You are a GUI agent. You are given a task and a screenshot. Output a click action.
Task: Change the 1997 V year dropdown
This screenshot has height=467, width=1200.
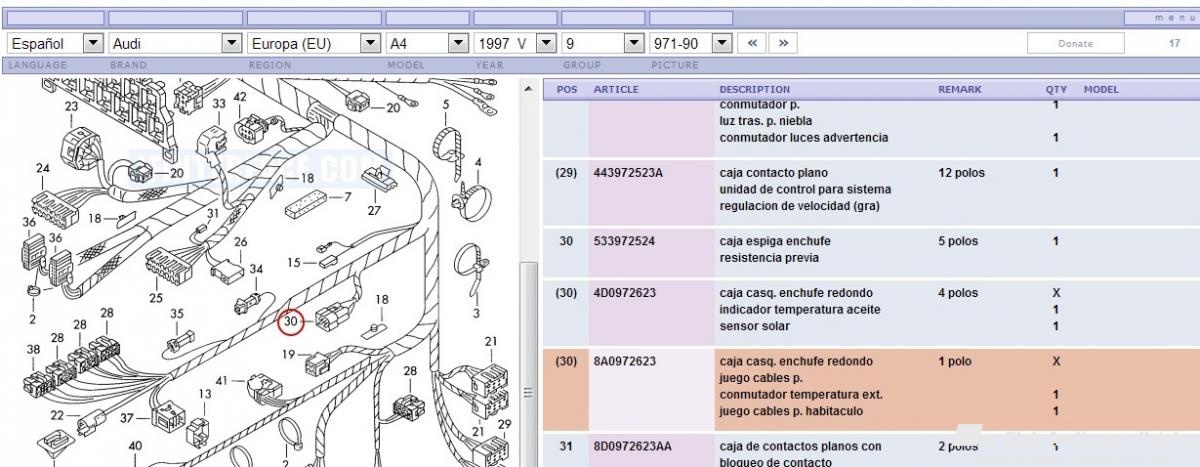pyautogui.click(x=515, y=44)
